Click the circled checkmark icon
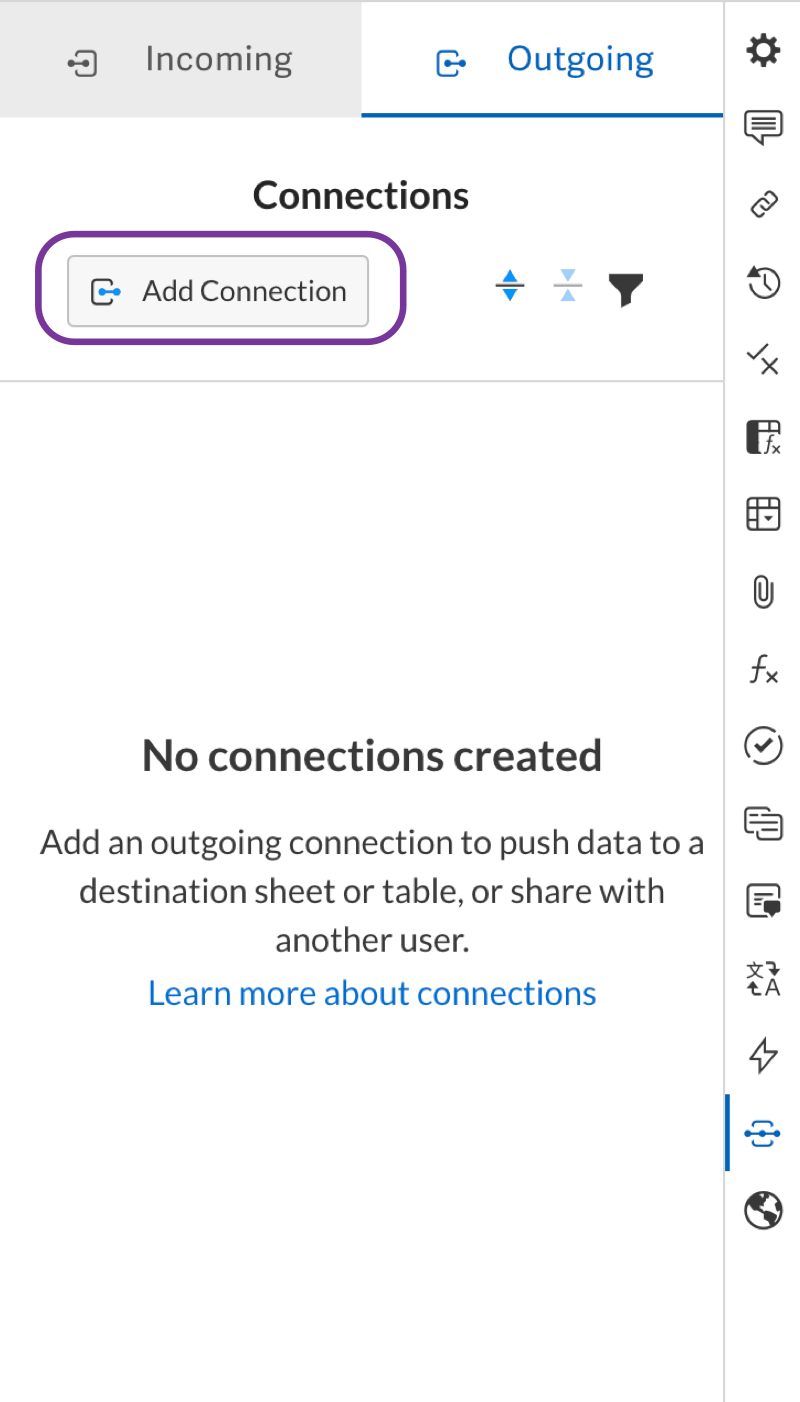The height and width of the screenshot is (1402, 800). pos(763,746)
